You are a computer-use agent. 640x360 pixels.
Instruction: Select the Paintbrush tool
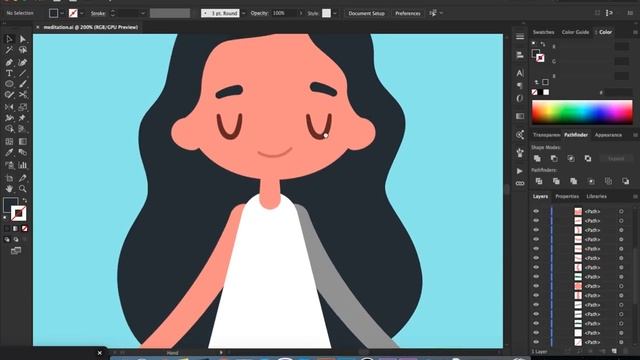[22, 84]
